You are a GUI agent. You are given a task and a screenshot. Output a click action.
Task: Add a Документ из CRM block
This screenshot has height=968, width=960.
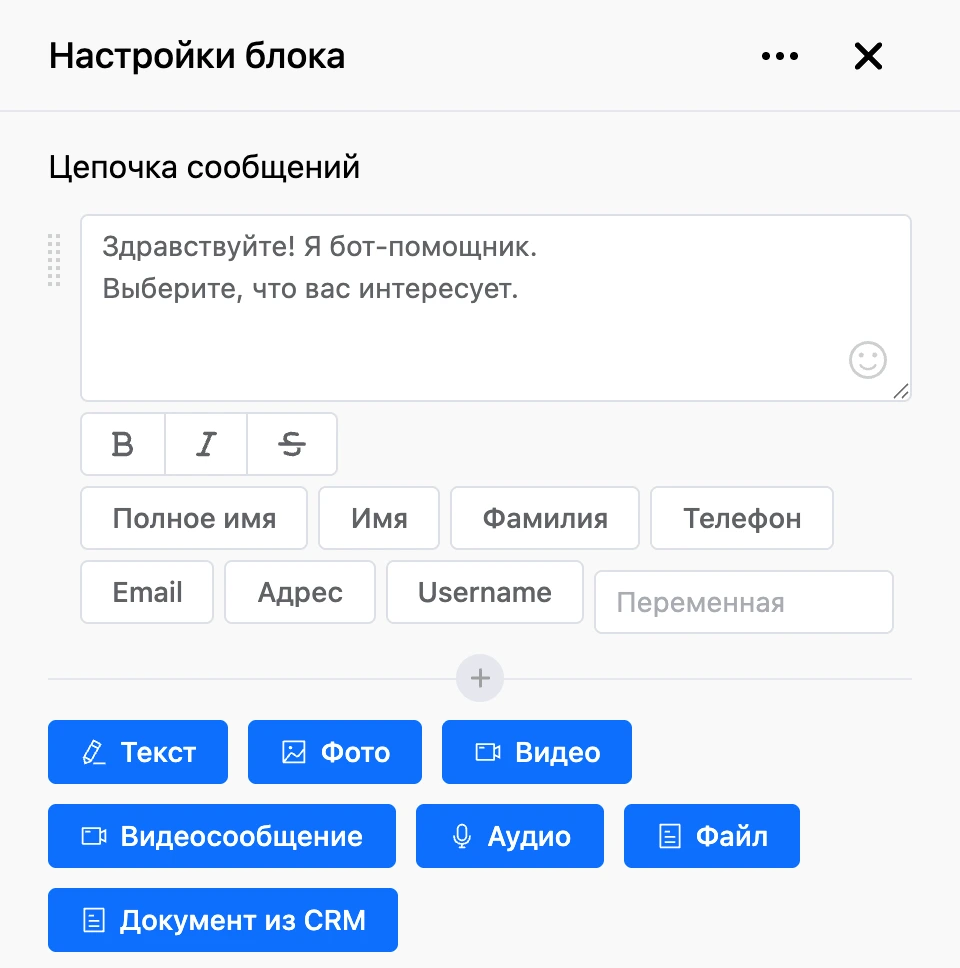[223, 920]
